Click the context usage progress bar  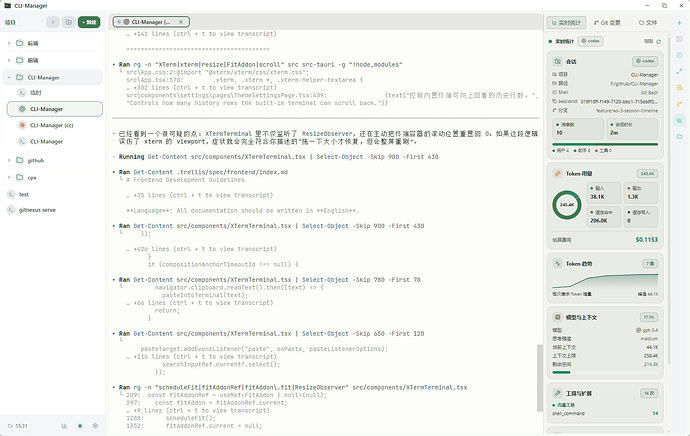pos(605,372)
